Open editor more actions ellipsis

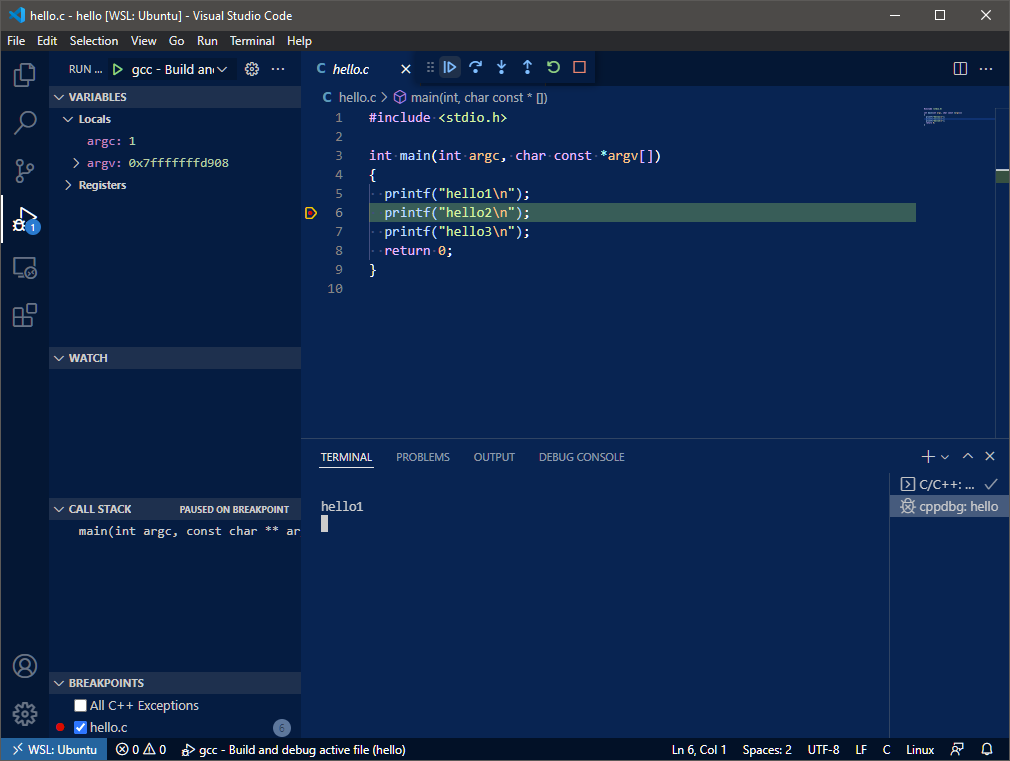click(x=986, y=69)
